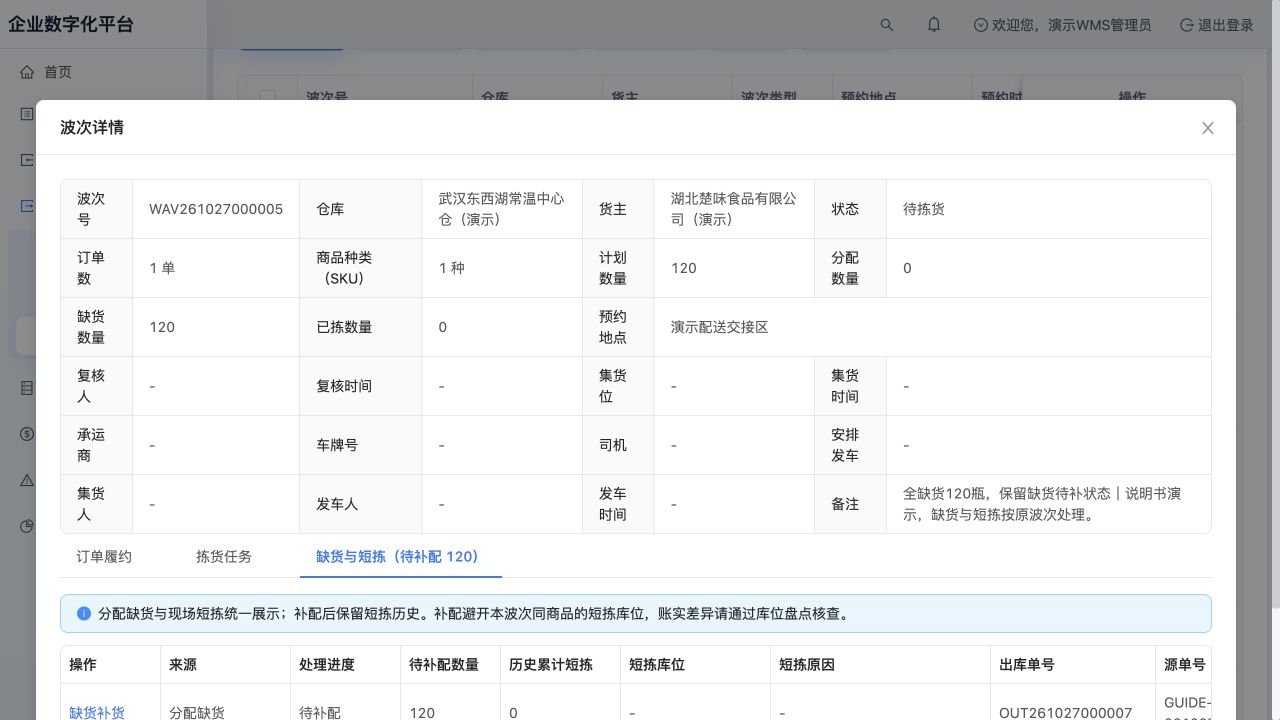Click the remark text starting 全缺货120瓶
This screenshot has height=720, width=1280.
pyautogui.click(x=1042, y=504)
